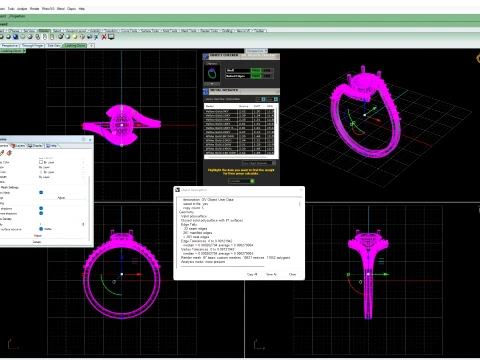Expand the first By Layer dropdown arrow
Screen dimensions: 480x360
point(83,162)
